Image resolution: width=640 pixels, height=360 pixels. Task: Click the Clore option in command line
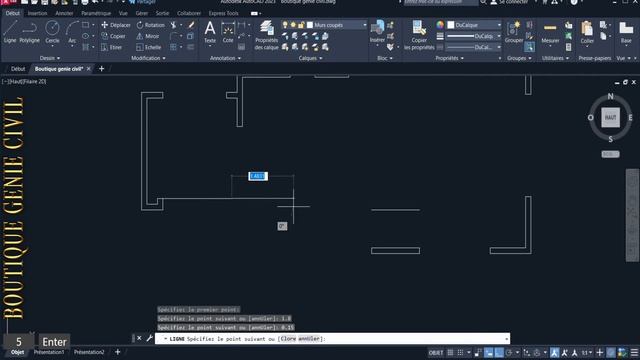tap(288, 339)
